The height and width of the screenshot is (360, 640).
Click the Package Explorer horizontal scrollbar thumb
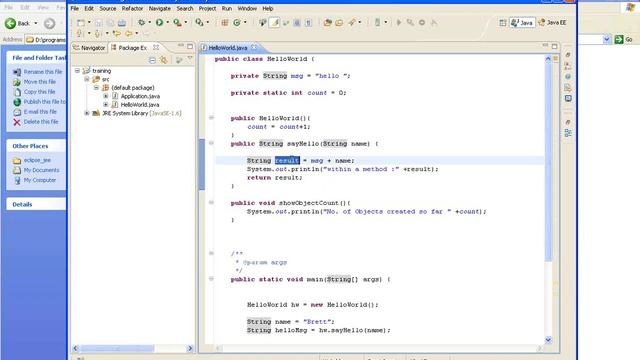click(x=117, y=348)
